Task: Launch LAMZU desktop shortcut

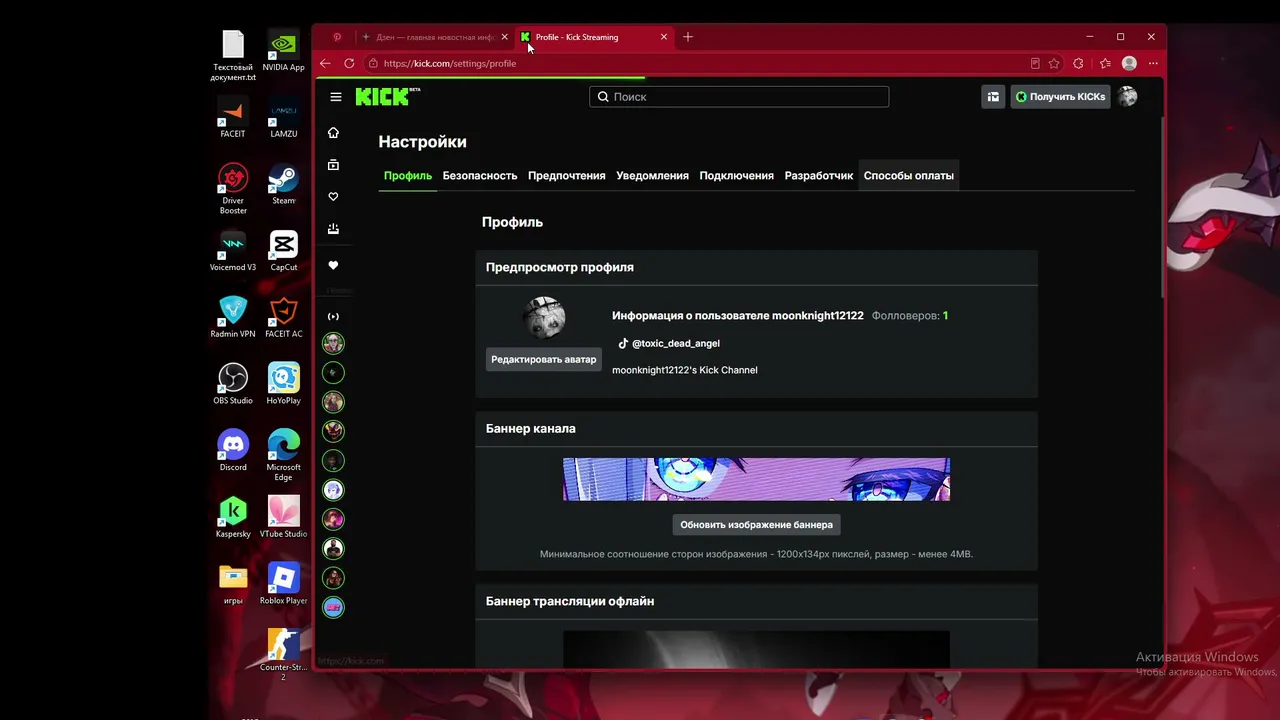Action: [x=284, y=117]
